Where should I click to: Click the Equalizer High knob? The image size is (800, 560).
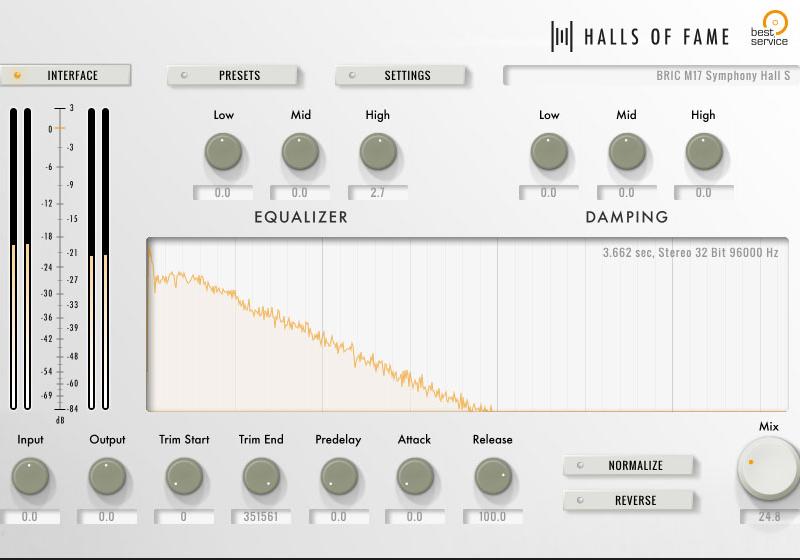pyautogui.click(x=378, y=152)
